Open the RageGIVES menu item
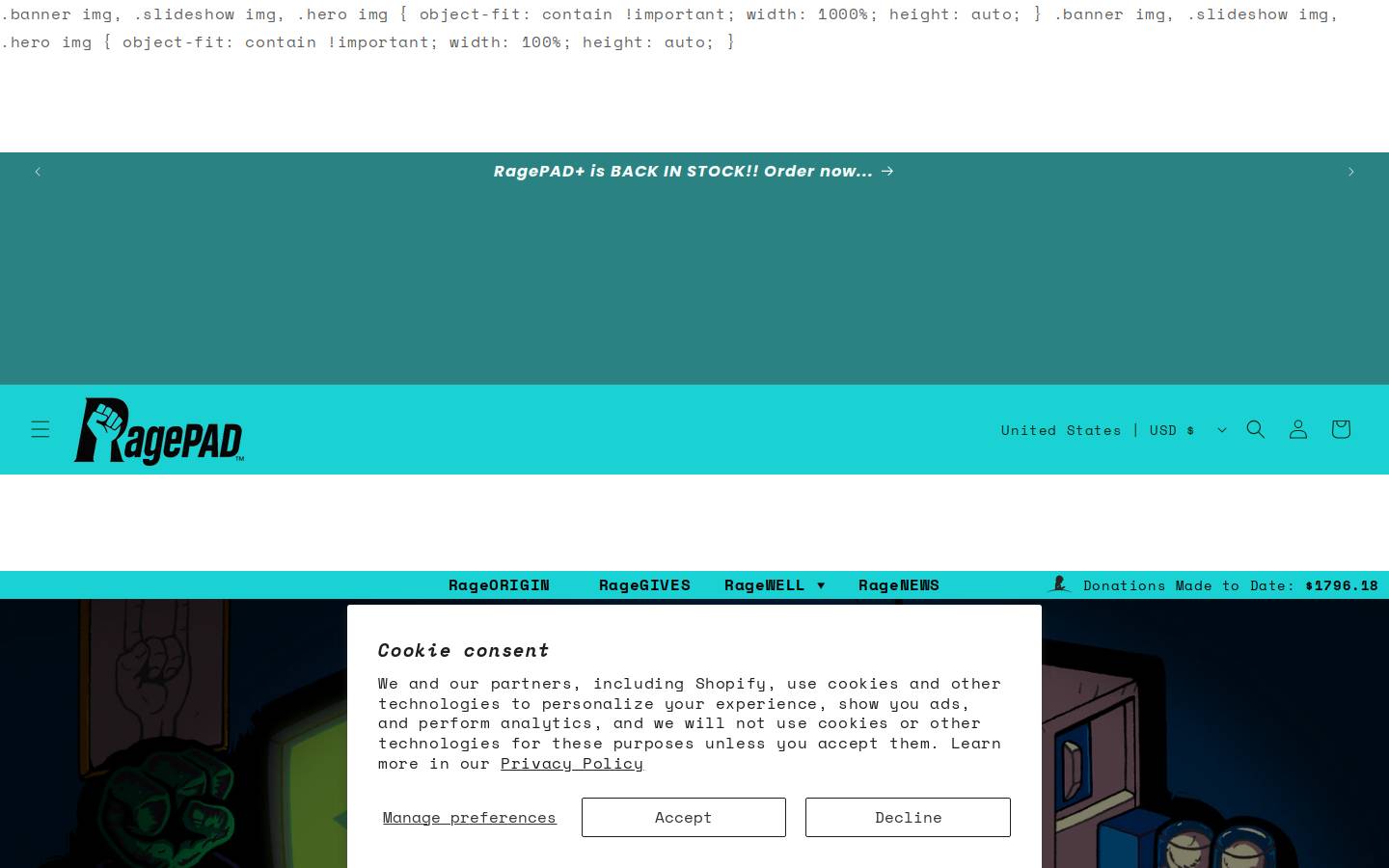 644,585
